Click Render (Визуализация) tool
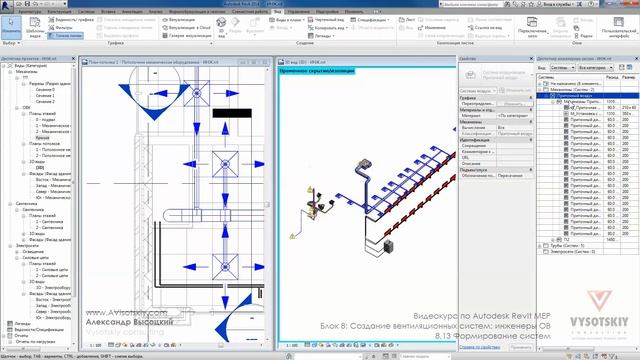Viewport: 640px width, 360px height. 178,20
